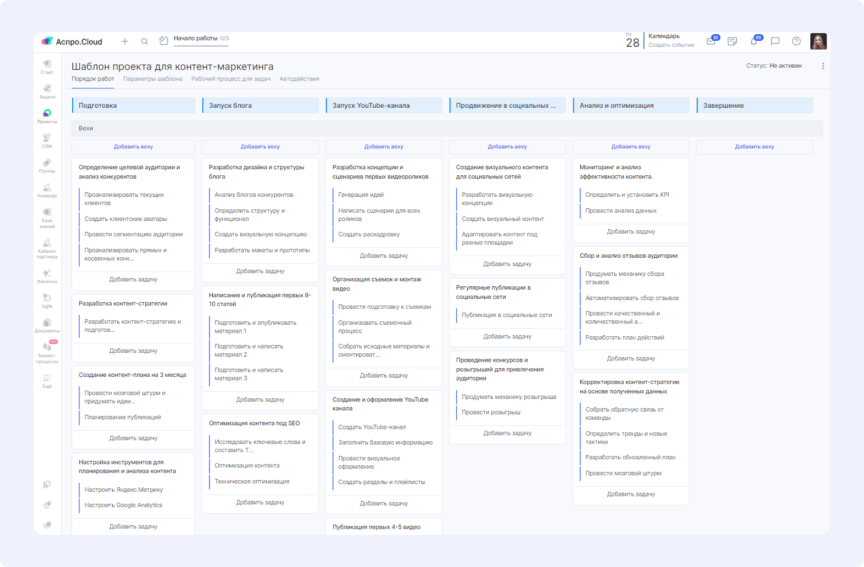Switch to Рабочий процесс для задач tab

(x=231, y=79)
